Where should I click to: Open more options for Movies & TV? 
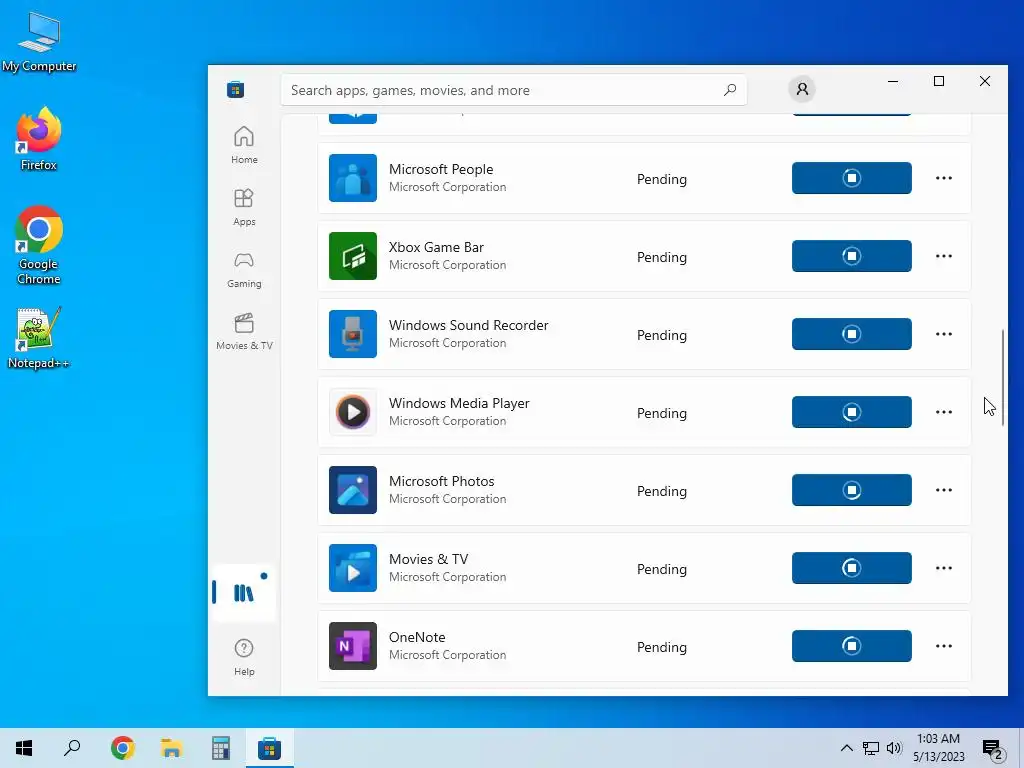coord(944,568)
